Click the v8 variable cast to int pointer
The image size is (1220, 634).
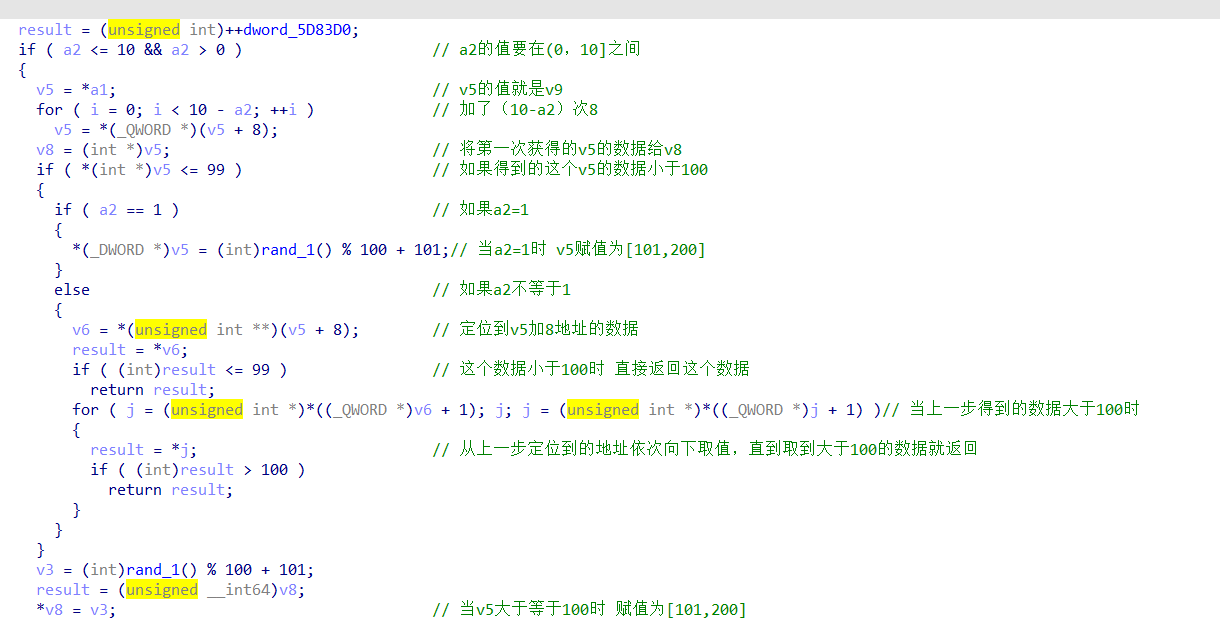(46, 149)
